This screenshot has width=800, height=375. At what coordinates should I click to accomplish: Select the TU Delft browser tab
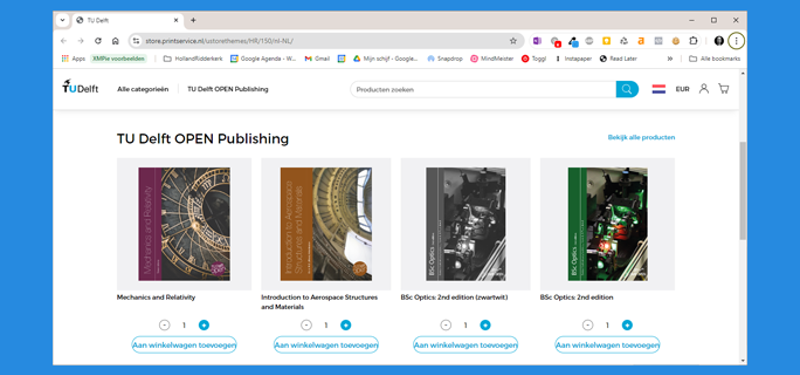tap(128, 20)
